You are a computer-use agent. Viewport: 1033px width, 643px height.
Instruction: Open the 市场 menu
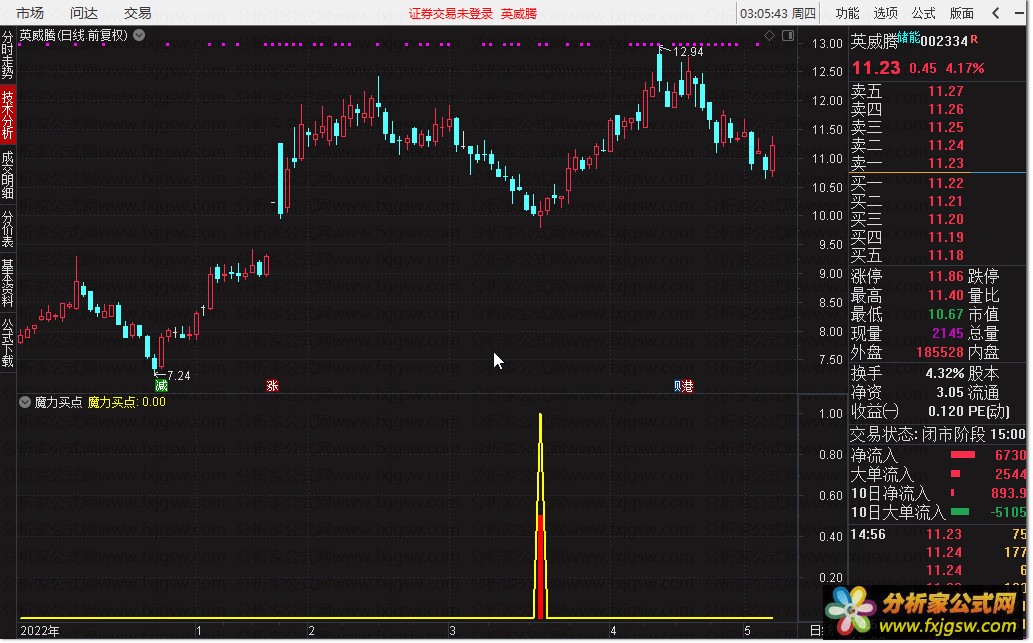30,13
